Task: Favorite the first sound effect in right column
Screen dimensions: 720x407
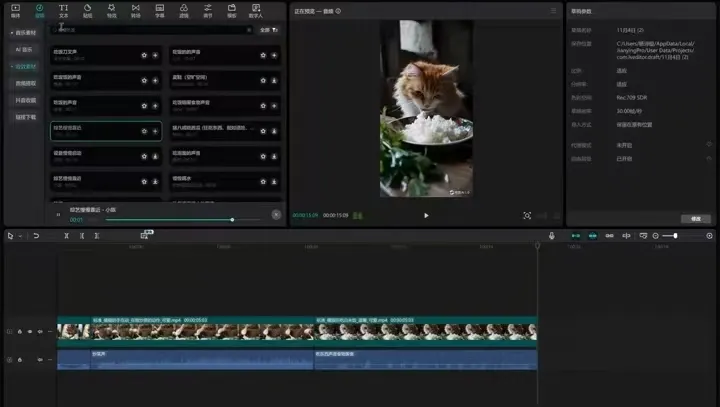Action: point(263,55)
